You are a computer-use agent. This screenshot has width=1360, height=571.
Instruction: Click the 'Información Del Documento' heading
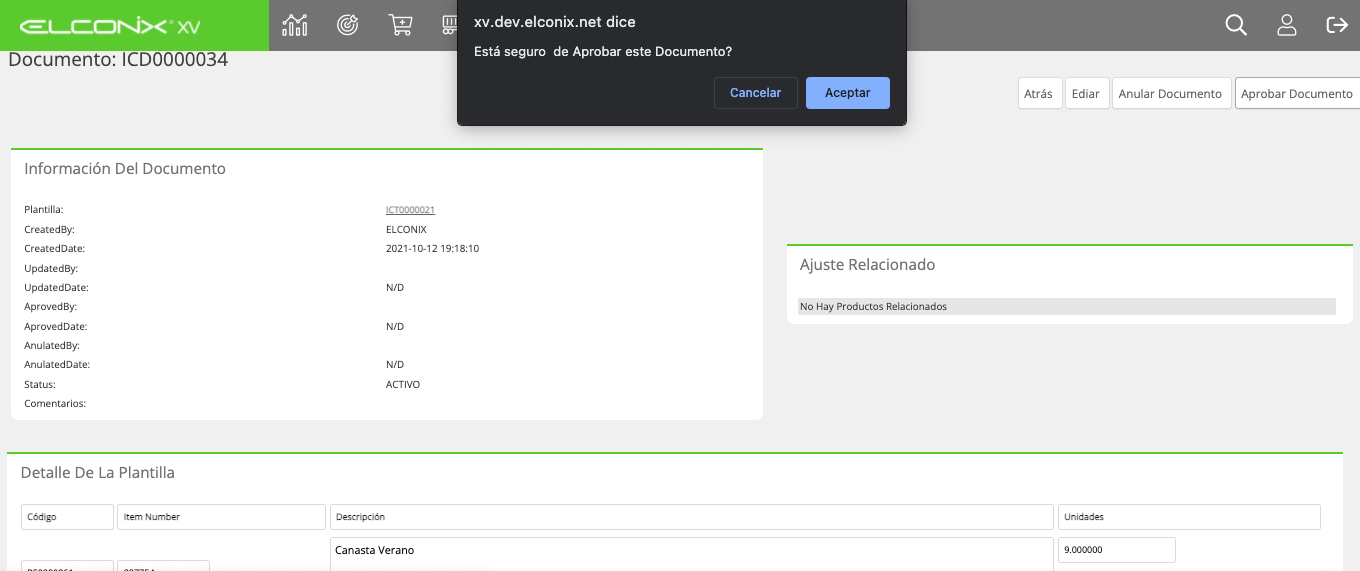125,169
